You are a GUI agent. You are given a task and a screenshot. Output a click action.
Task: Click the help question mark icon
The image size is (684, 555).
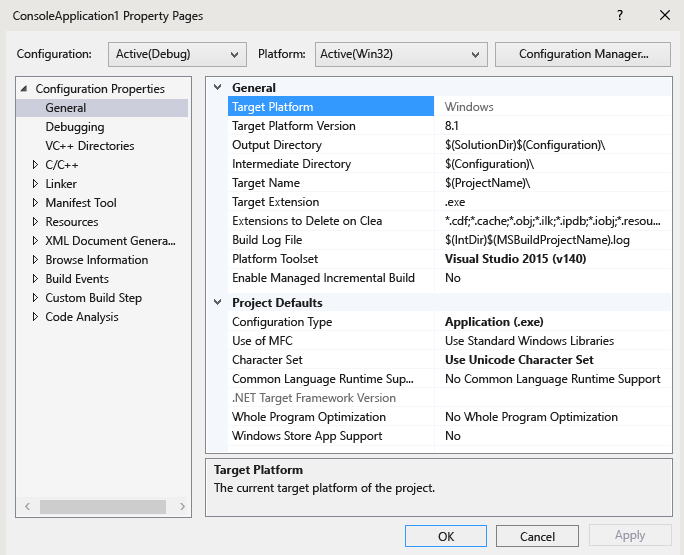click(x=620, y=15)
